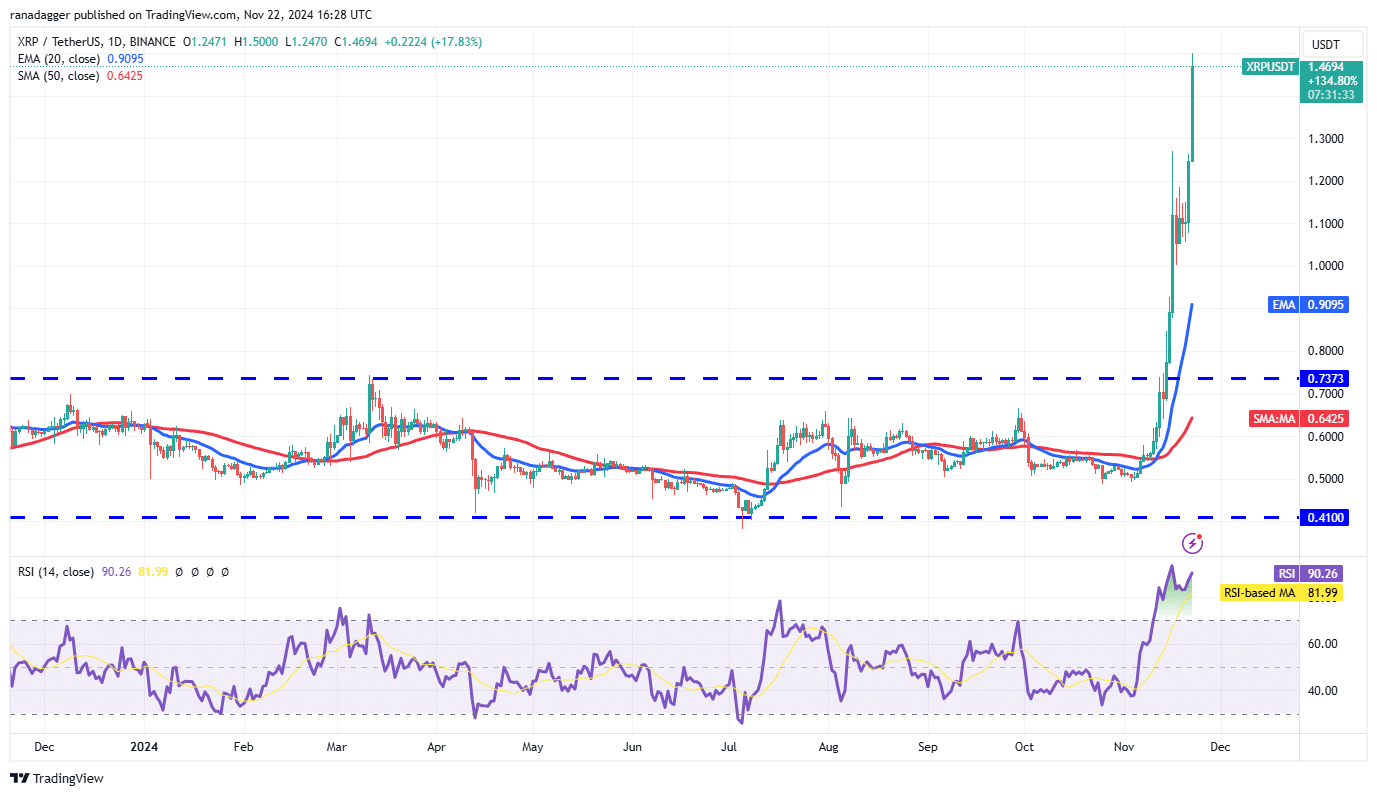Click the 1.0000 price axis label

pyautogui.click(x=1326, y=266)
